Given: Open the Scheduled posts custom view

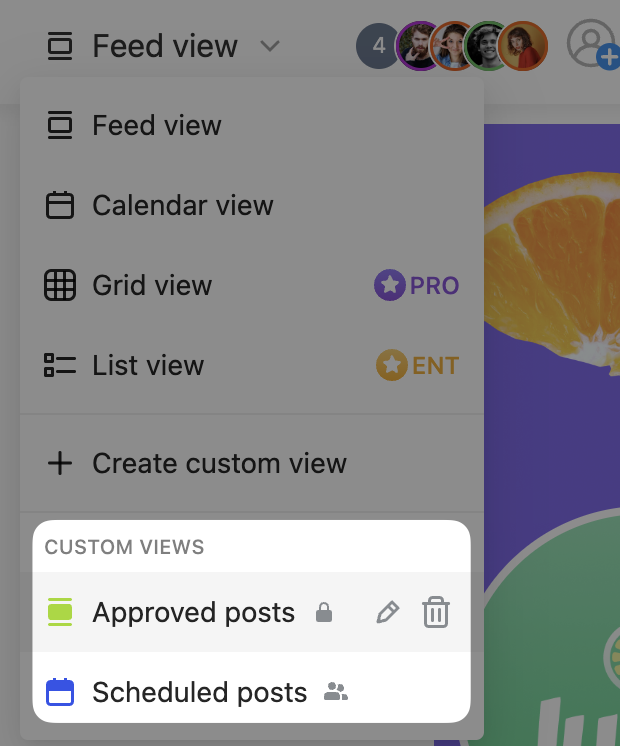Looking at the screenshot, I should [199, 692].
